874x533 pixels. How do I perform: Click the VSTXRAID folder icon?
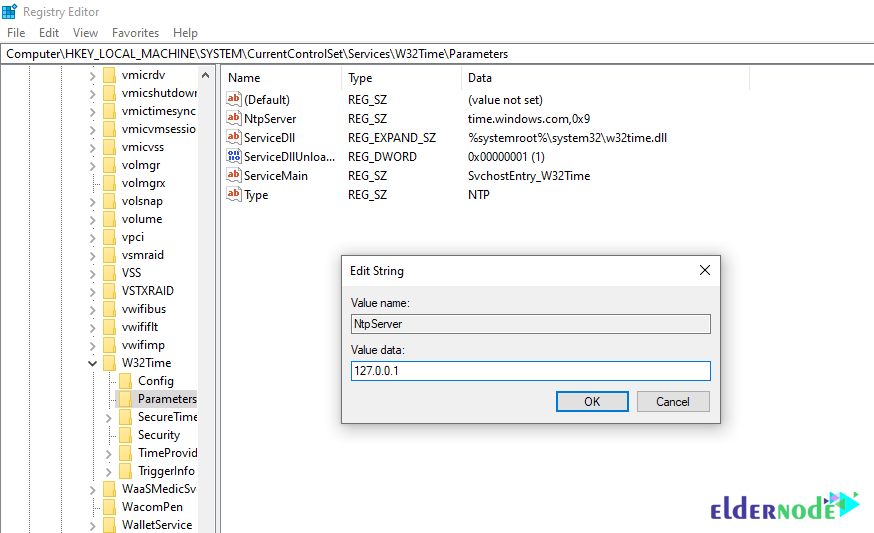pos(110,291)
